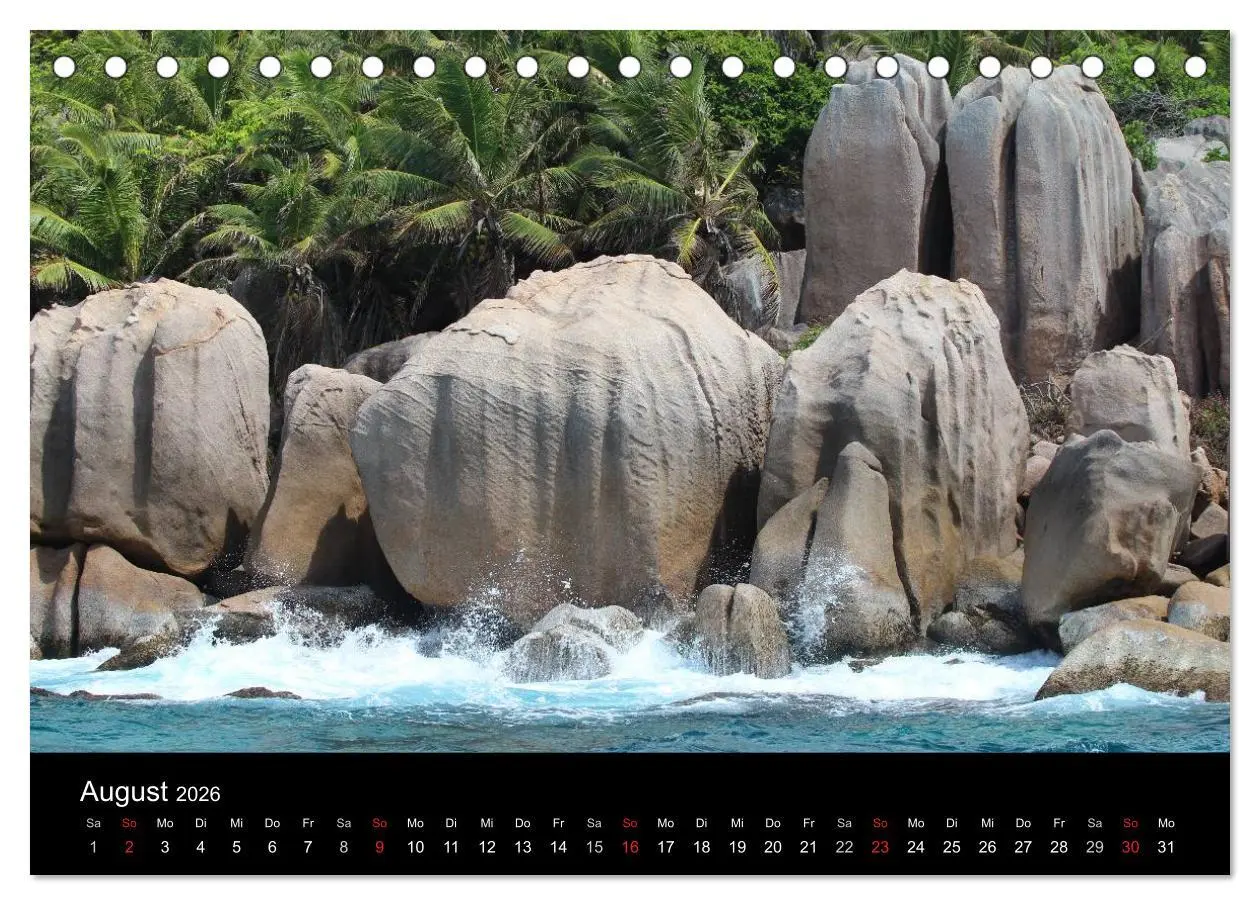Select date 4 in the calendar
This screenshot has height=905, width=1260.
click(201, 847)
